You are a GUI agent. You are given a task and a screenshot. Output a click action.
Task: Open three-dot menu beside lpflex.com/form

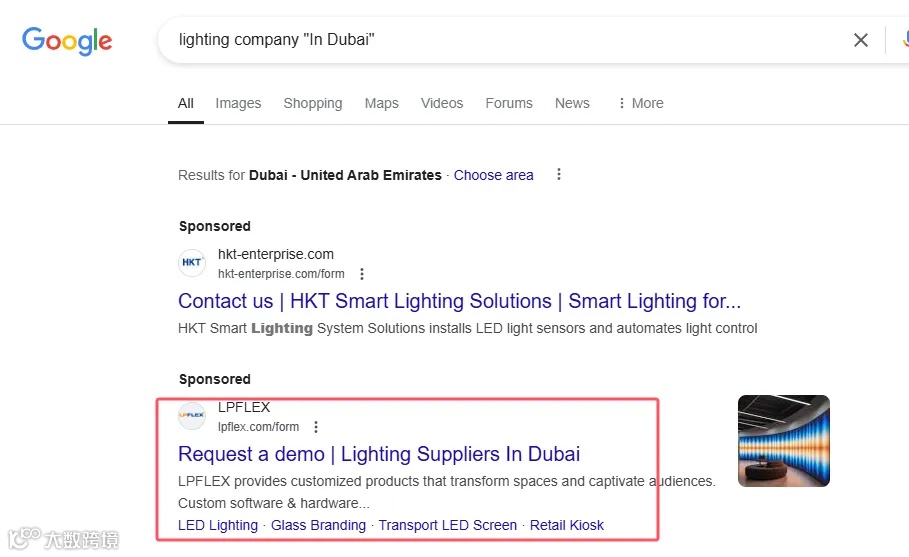(x=316, y=427)
